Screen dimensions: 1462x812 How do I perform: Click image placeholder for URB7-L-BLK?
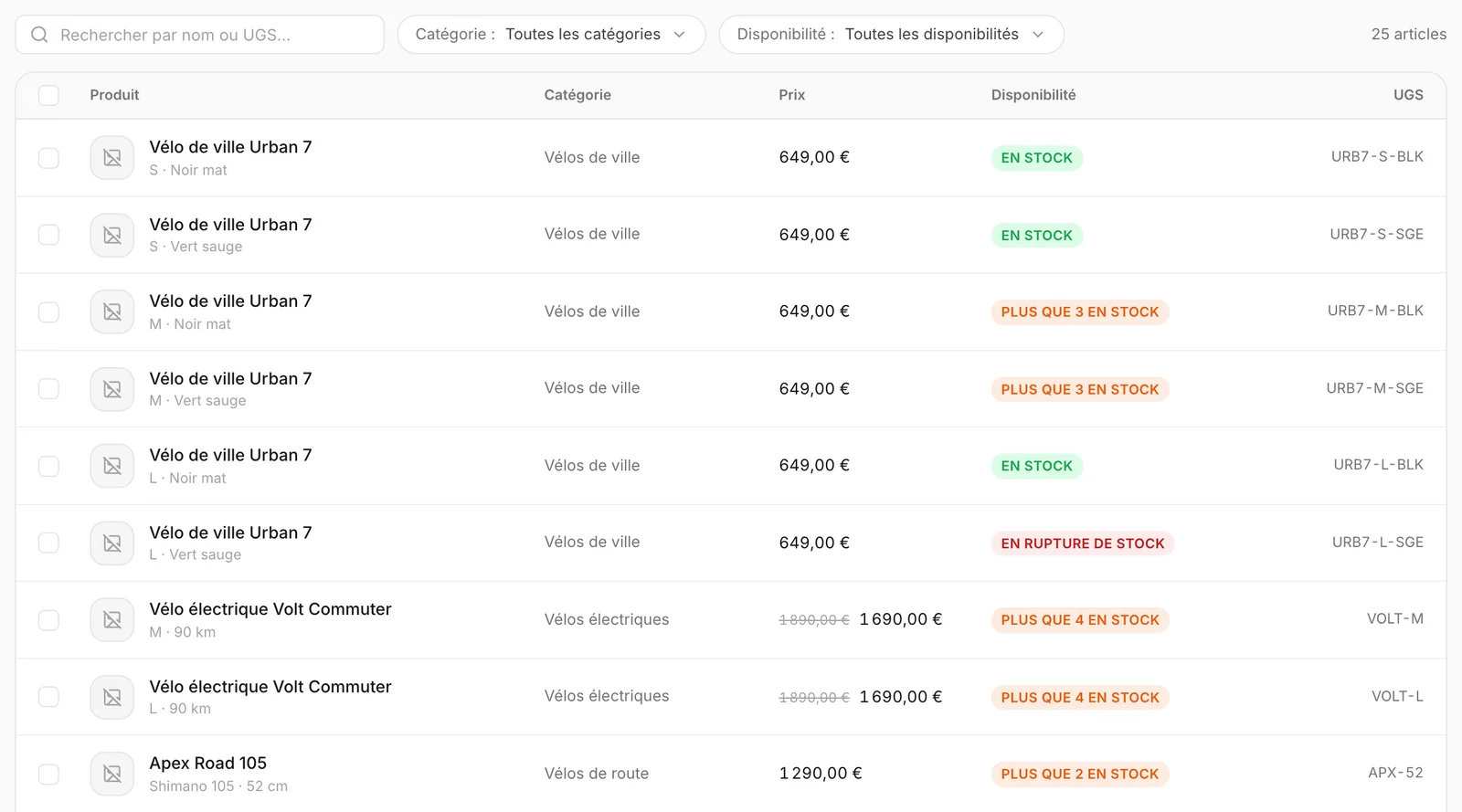[x=112, y=466]
